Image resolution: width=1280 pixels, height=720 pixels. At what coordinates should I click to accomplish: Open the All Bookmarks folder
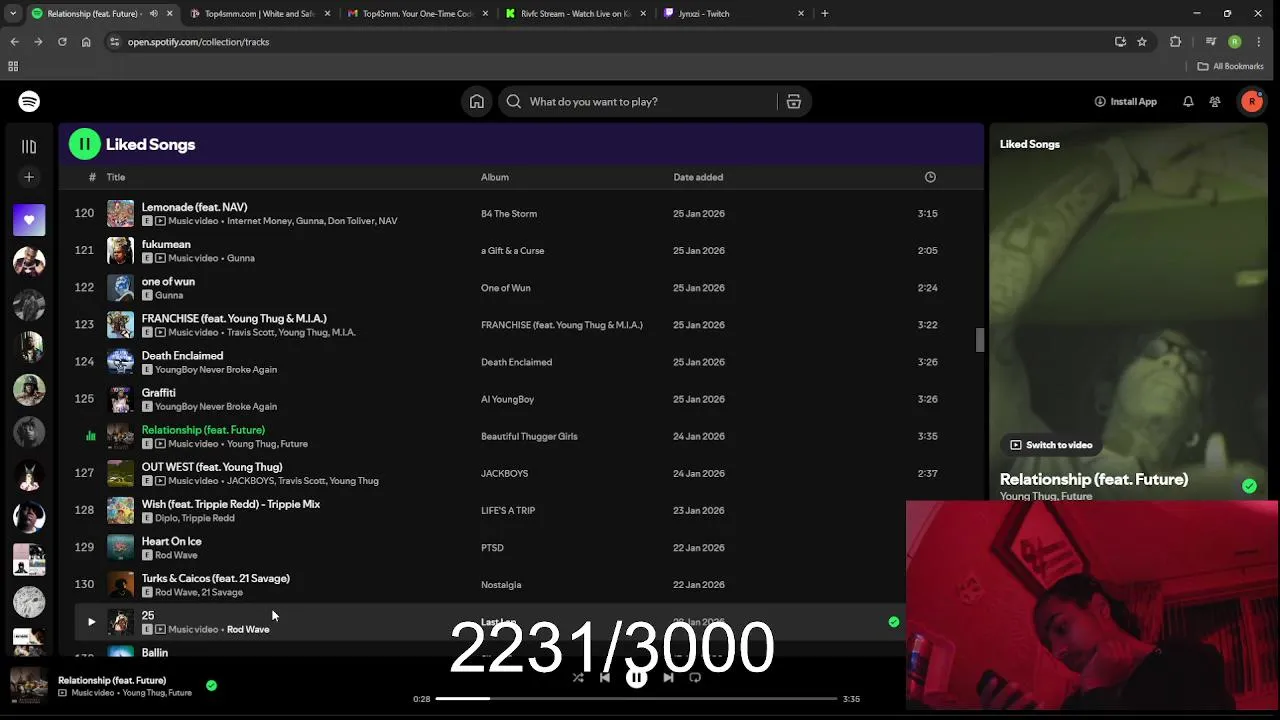(x=1231, y=66)
